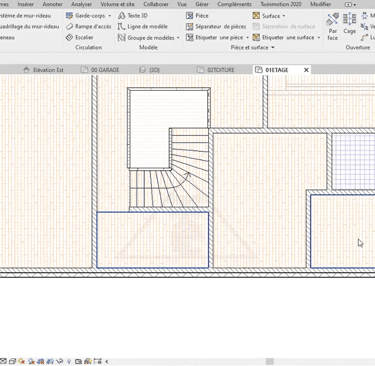
Task: Click the Par face opening tool
Action: point(332,27)
